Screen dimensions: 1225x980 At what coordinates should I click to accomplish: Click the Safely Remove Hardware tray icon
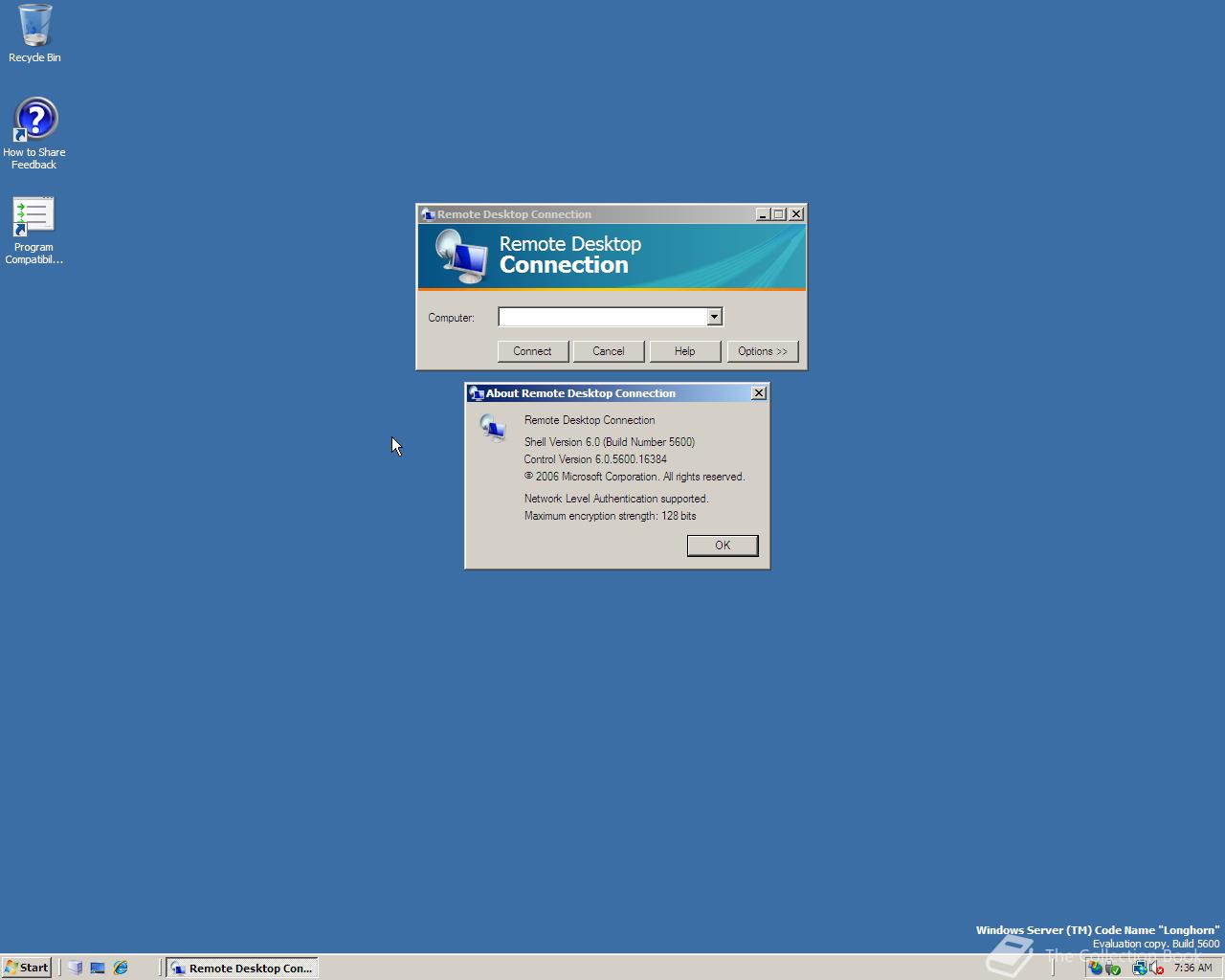[x=1113, y=968]
